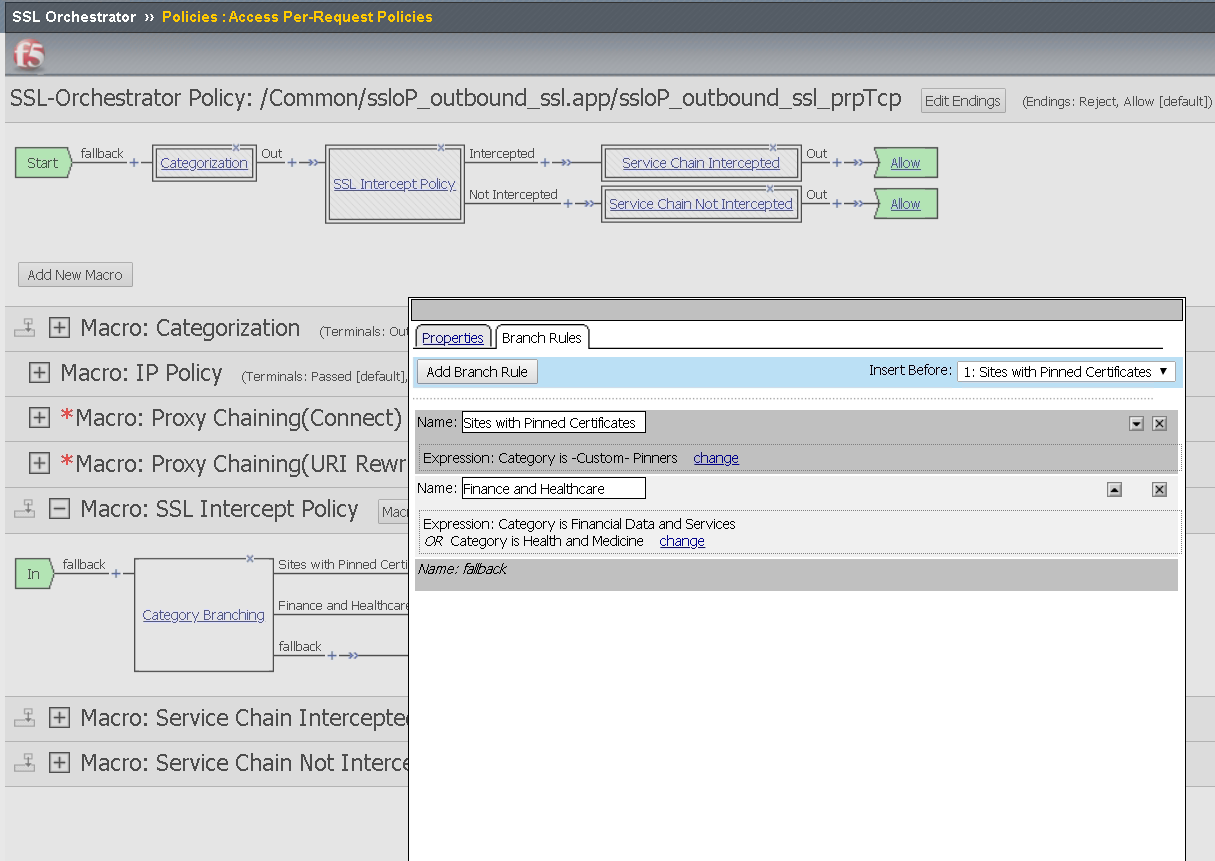Image resolution: width=1215 pixels, height=861 pixels.
Task: Click the '(Endings: Reject, Allow [default])' text
Action: point(1117,102)
